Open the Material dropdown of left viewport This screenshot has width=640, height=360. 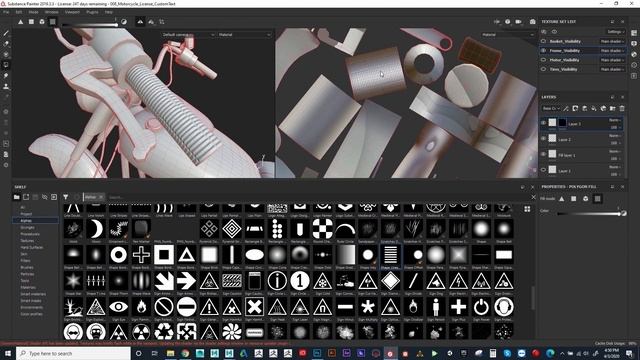click(244, 35)
